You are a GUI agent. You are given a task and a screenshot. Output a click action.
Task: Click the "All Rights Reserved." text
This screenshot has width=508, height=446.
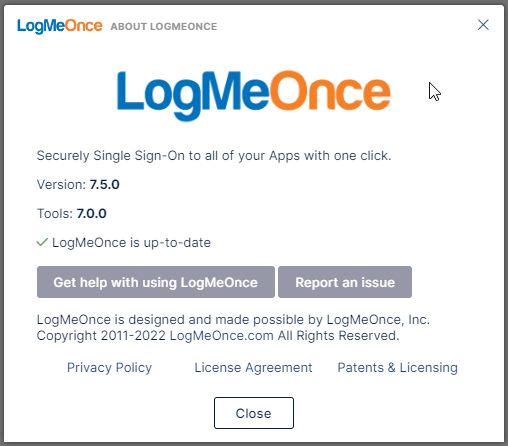[x=338, y=336]
